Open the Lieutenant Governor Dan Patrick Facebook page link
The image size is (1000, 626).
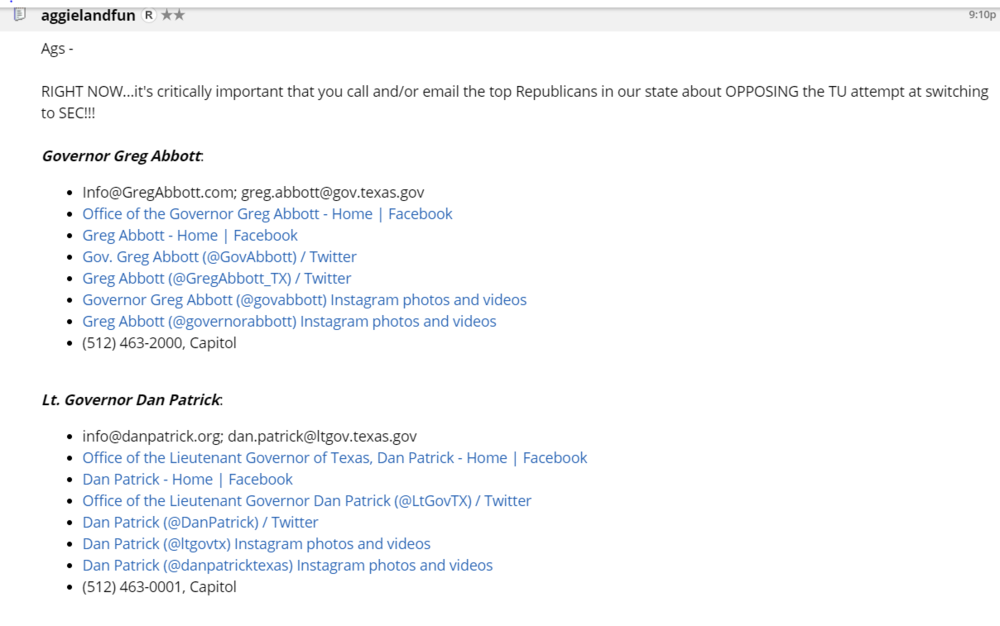point(335,457)
